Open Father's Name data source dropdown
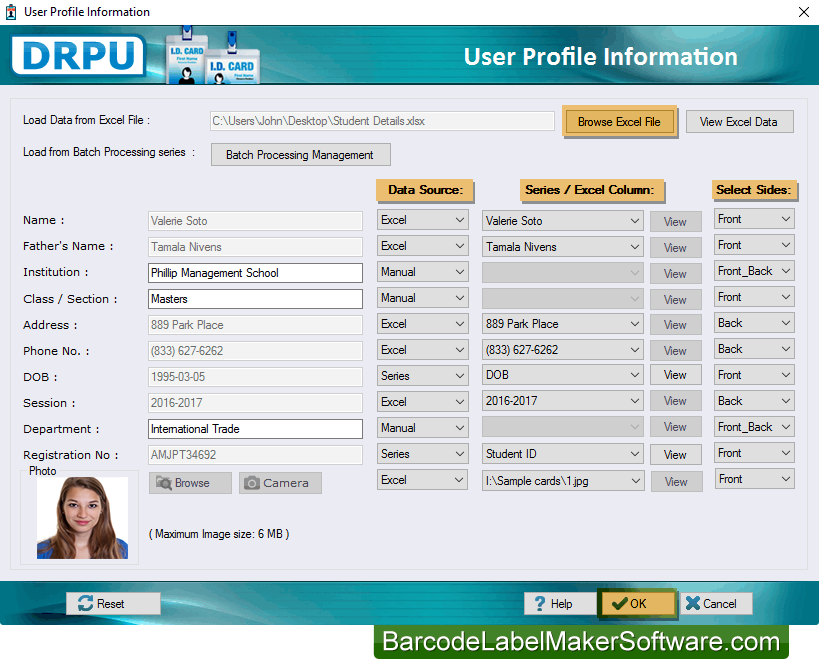This screenshot has width=819, height=659. [423, 246]
